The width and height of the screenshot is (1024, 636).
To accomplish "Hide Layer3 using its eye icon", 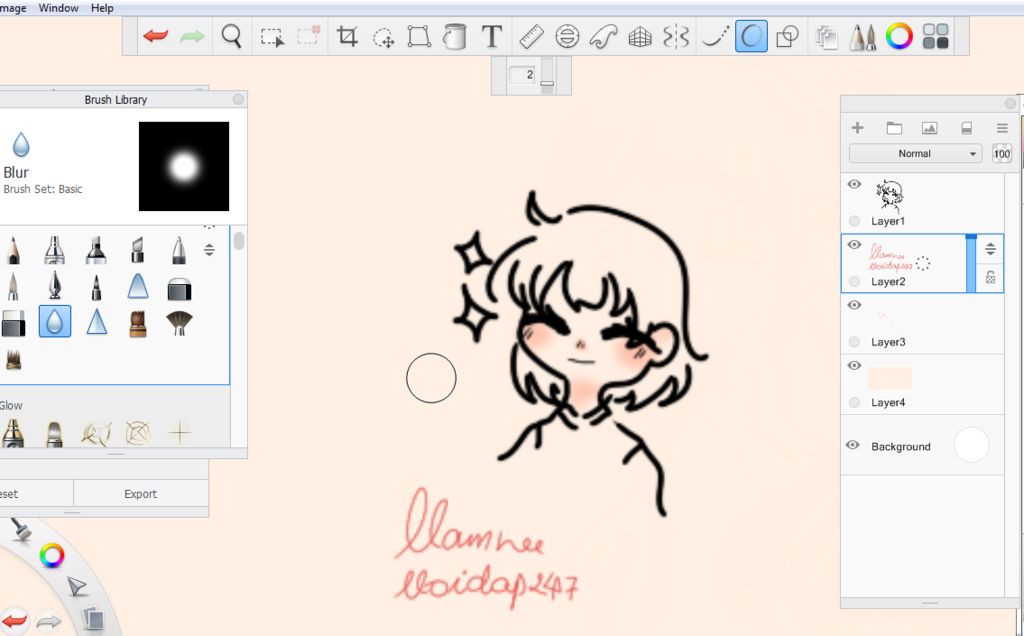I will coord(854,305).
